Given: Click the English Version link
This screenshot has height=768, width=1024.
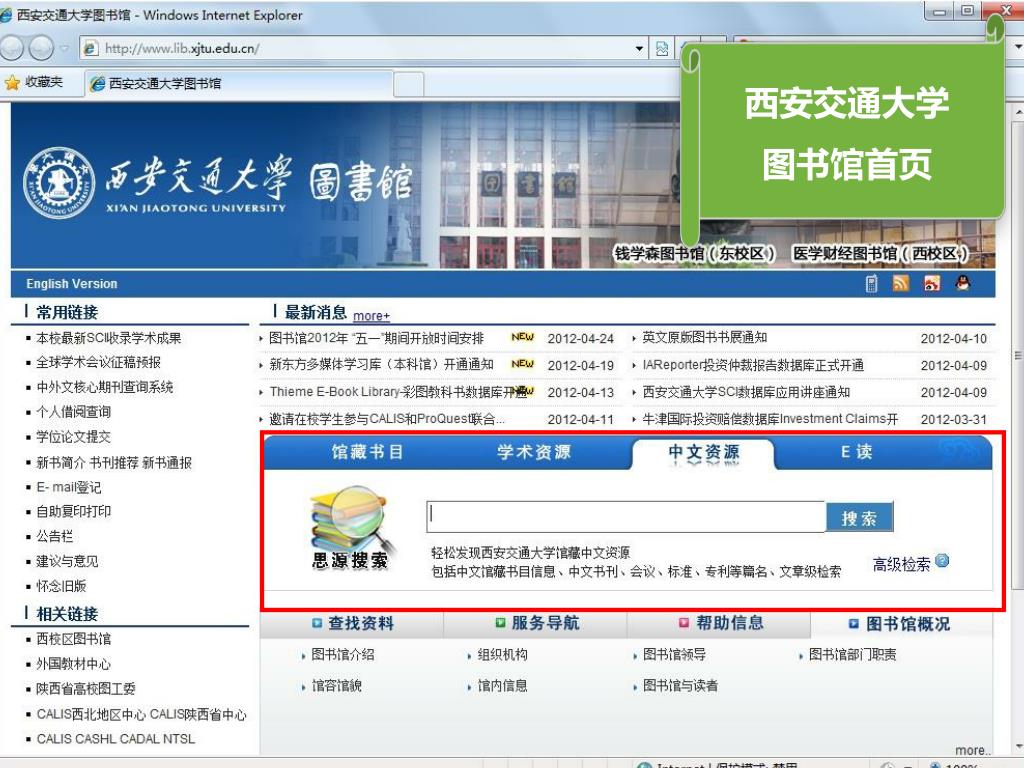Looking at the screenshot, I should click(x=72, y=284).
